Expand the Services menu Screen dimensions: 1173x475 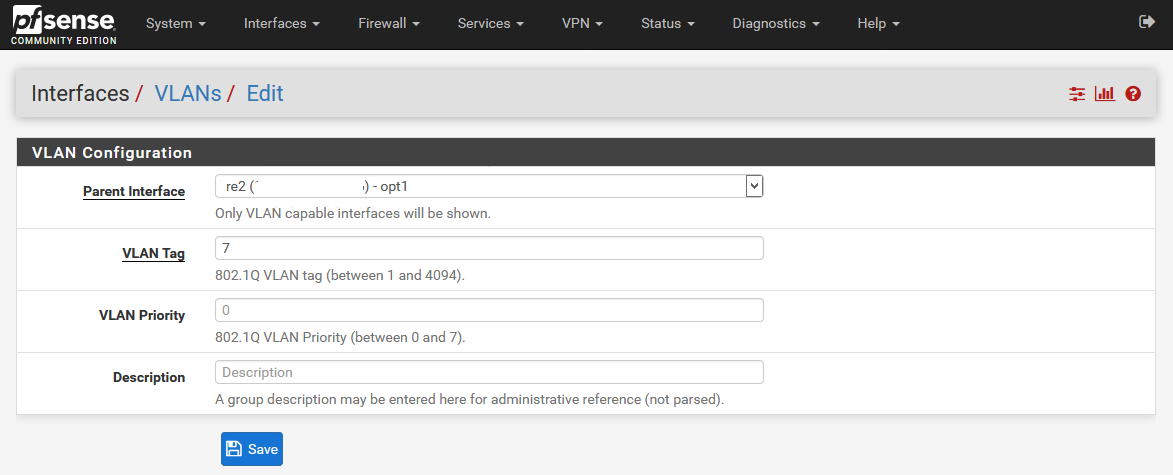[490, 23]
